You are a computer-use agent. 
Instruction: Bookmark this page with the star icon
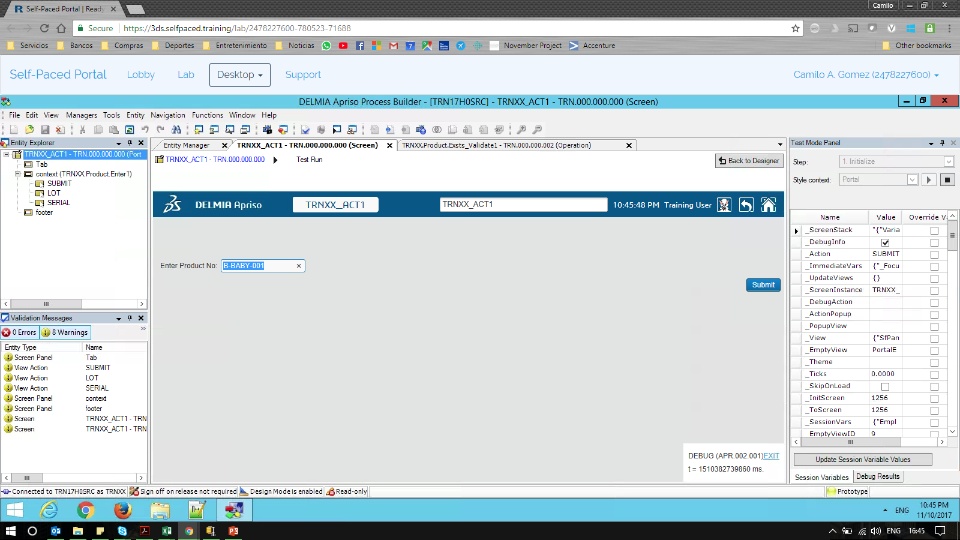click(795, 28)
